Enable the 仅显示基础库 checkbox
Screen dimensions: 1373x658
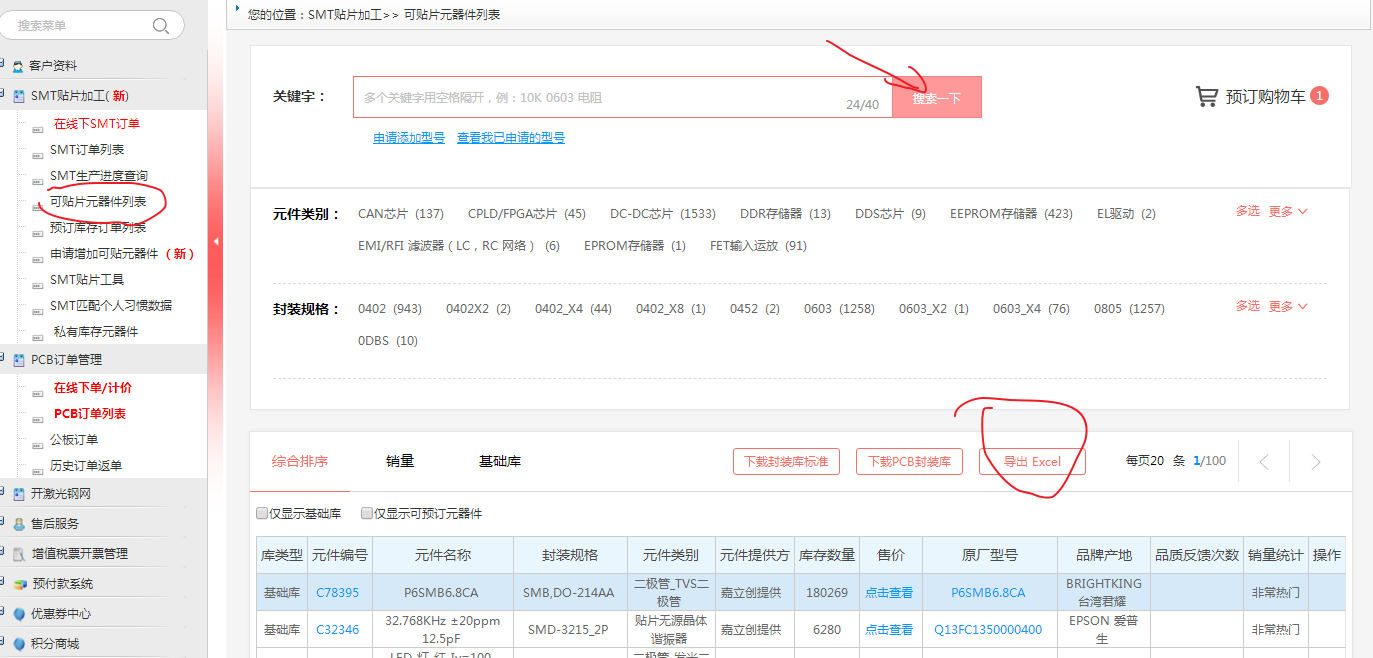pyautogui.click(x=262, y=514)
